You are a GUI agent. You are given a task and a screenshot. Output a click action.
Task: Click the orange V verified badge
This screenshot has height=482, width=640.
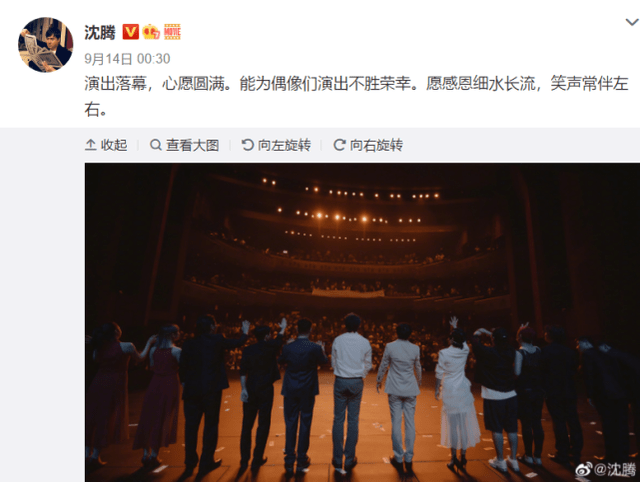click(131, 31)
